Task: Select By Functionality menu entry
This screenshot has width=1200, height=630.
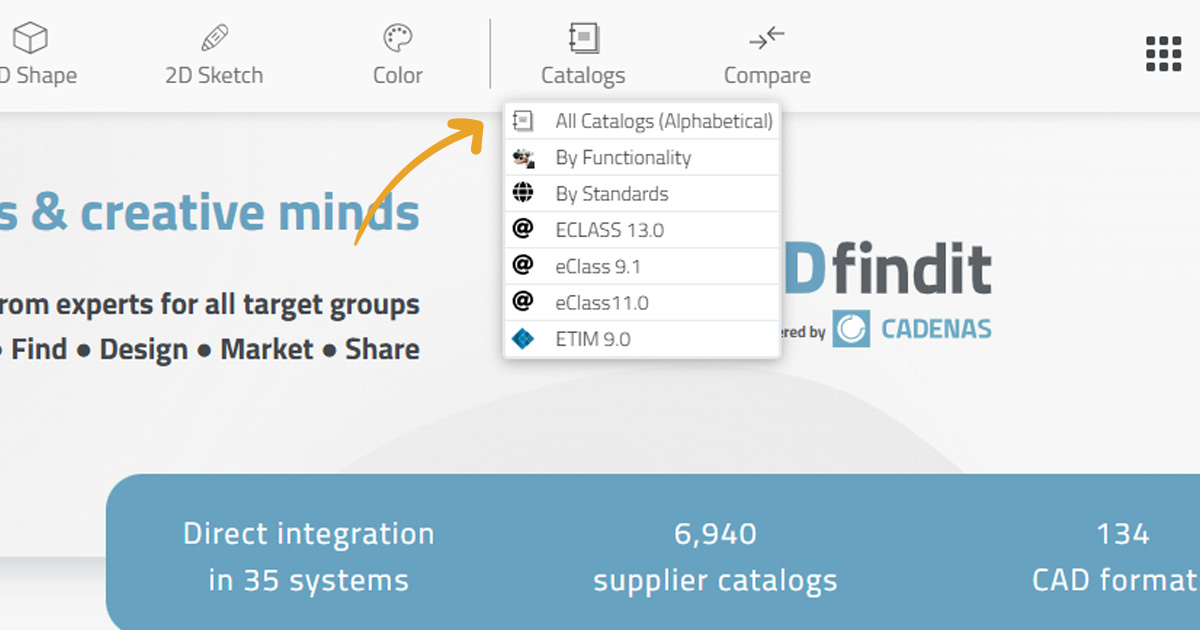Action: [642, 157]
